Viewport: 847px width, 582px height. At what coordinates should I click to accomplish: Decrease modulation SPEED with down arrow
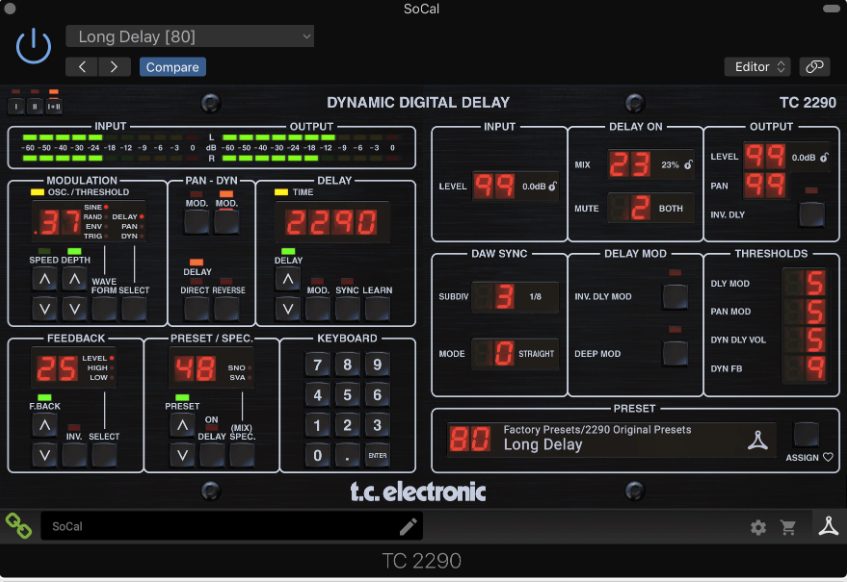click(45, 309)
